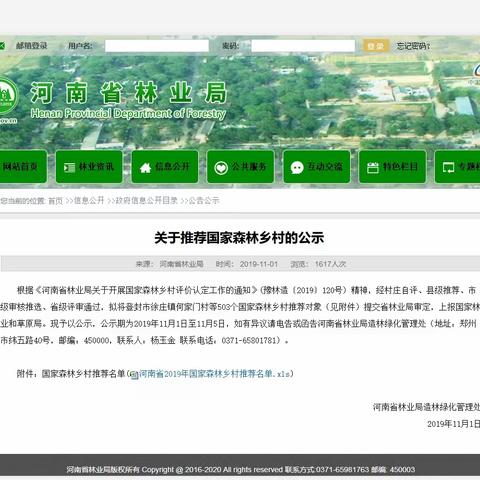Click the 河南省林业局 site title

129,93
